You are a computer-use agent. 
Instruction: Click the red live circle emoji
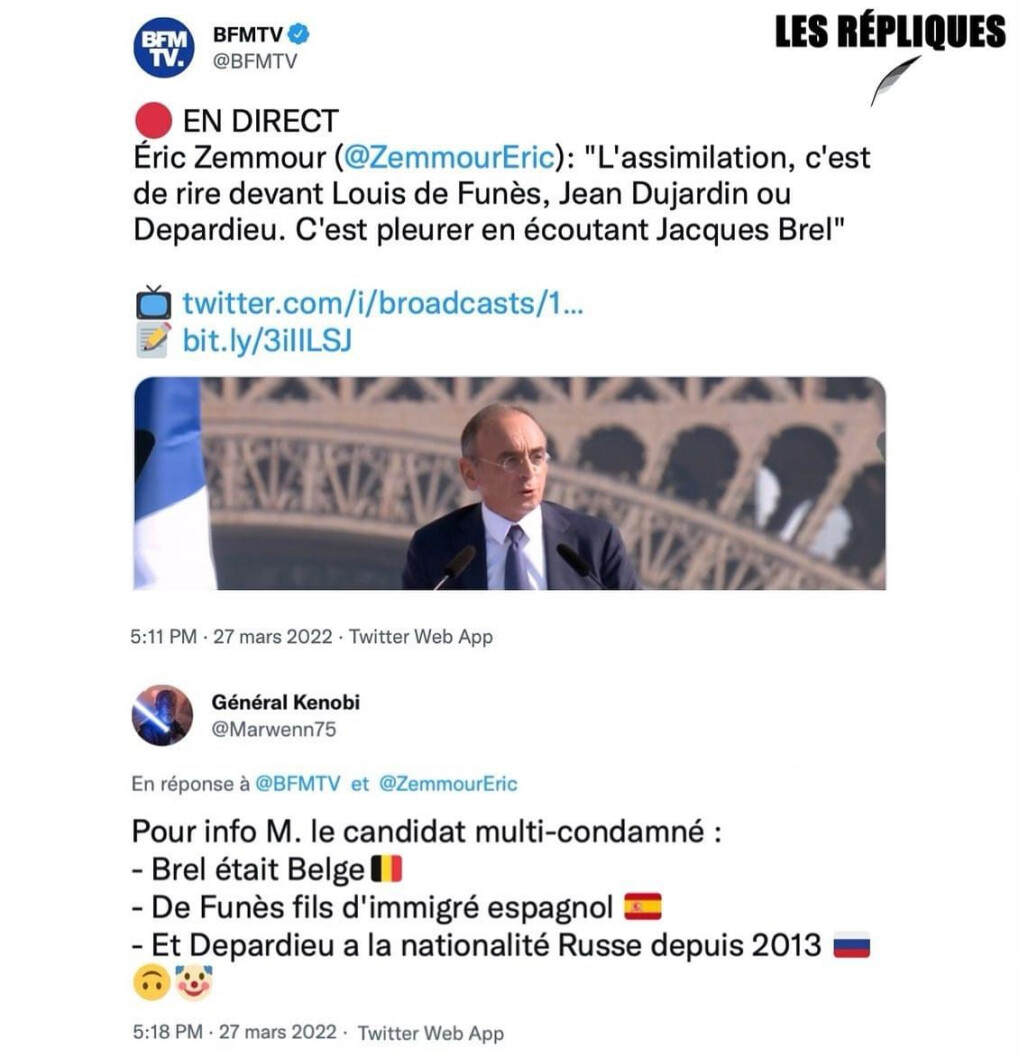[153, 121]
